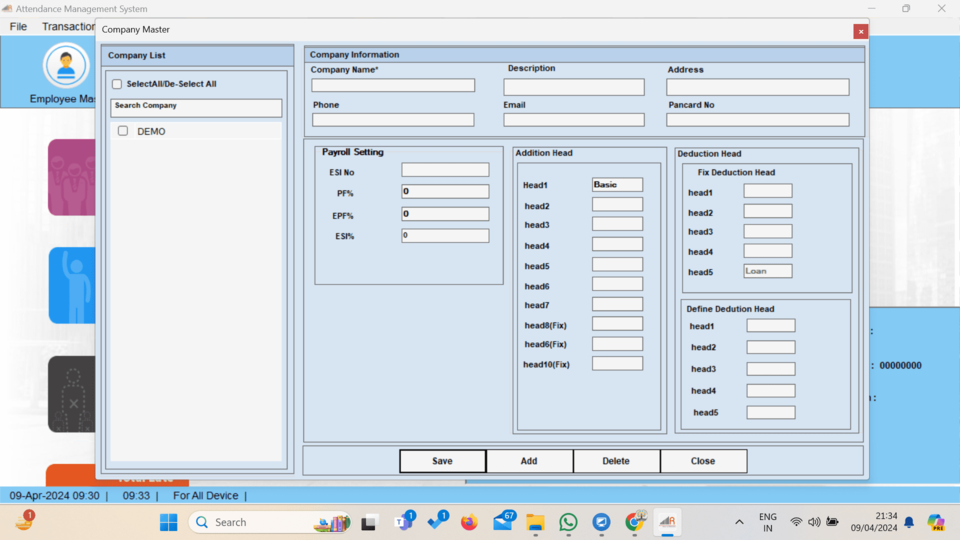The image size is (960, 540).
Task: Click the 'For All Device' status bar text
Action: [x=205, y=495]
